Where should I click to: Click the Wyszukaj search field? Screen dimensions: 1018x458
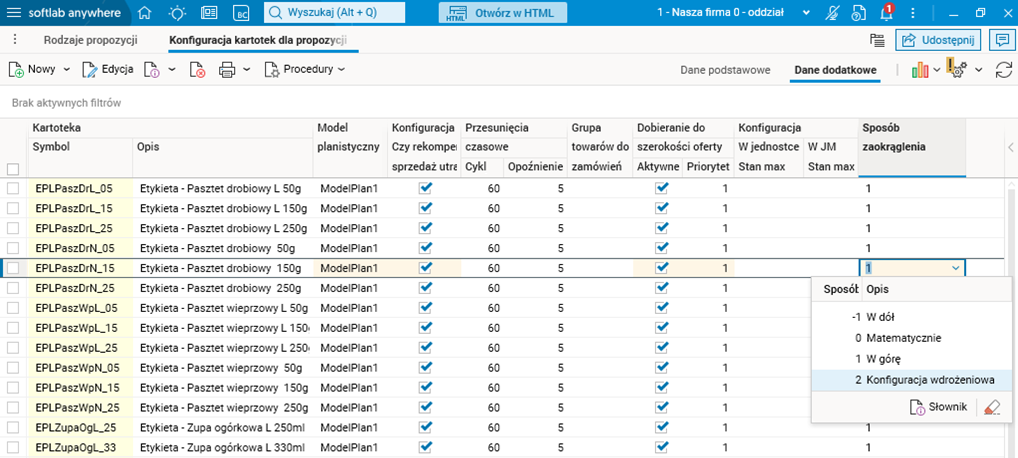pyautogui.click(x=335, y=13)
